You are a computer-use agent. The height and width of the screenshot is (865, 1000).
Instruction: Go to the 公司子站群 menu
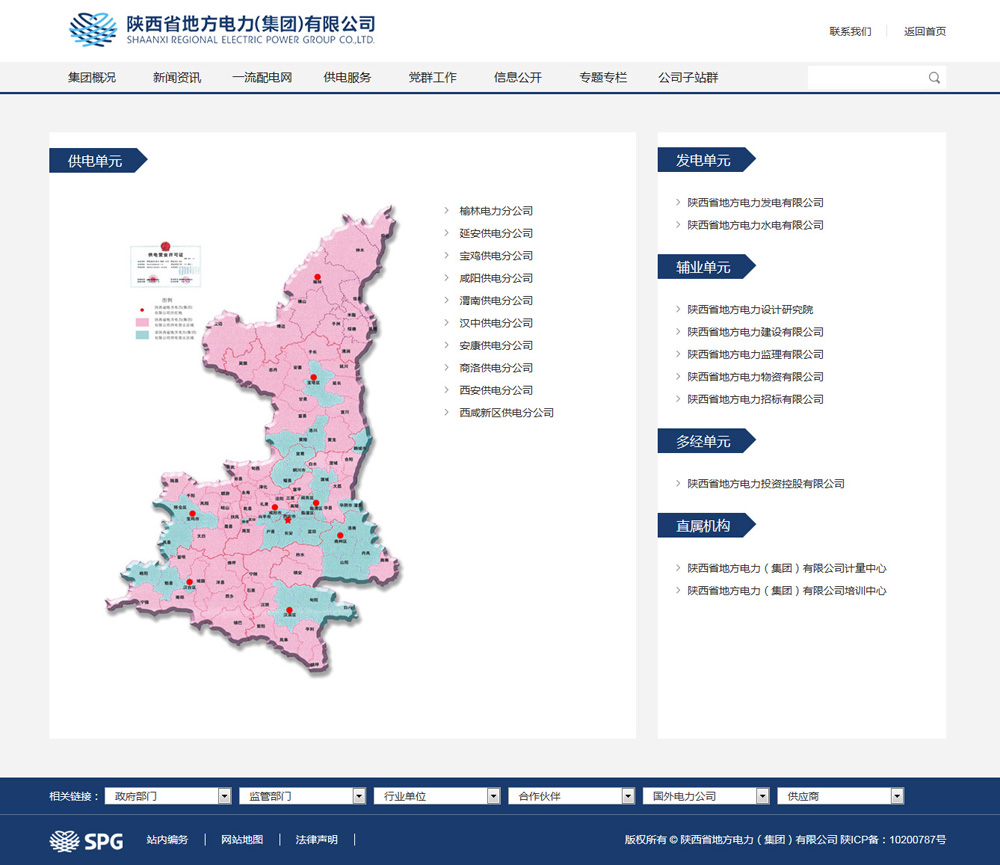tap(688, 78)
